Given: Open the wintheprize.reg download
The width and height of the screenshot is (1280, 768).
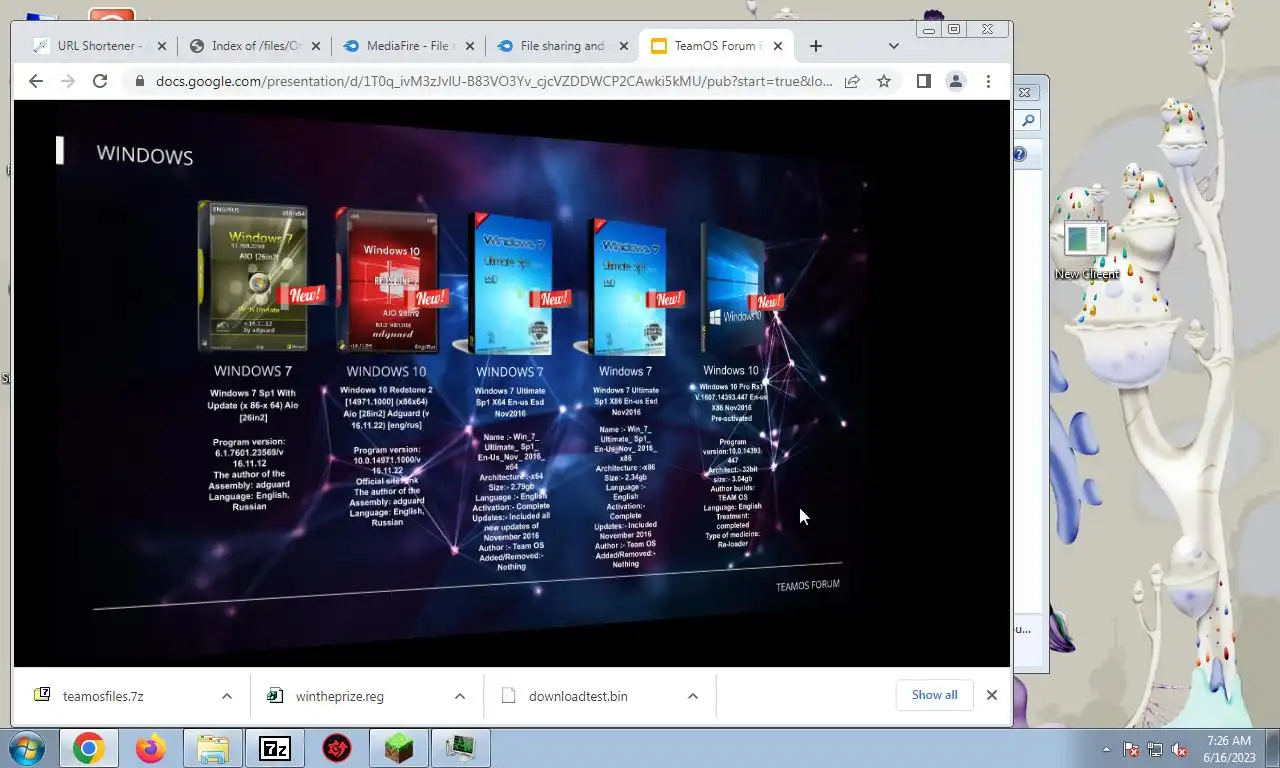Looking at the screenshot, I should (x=340, y=696).
